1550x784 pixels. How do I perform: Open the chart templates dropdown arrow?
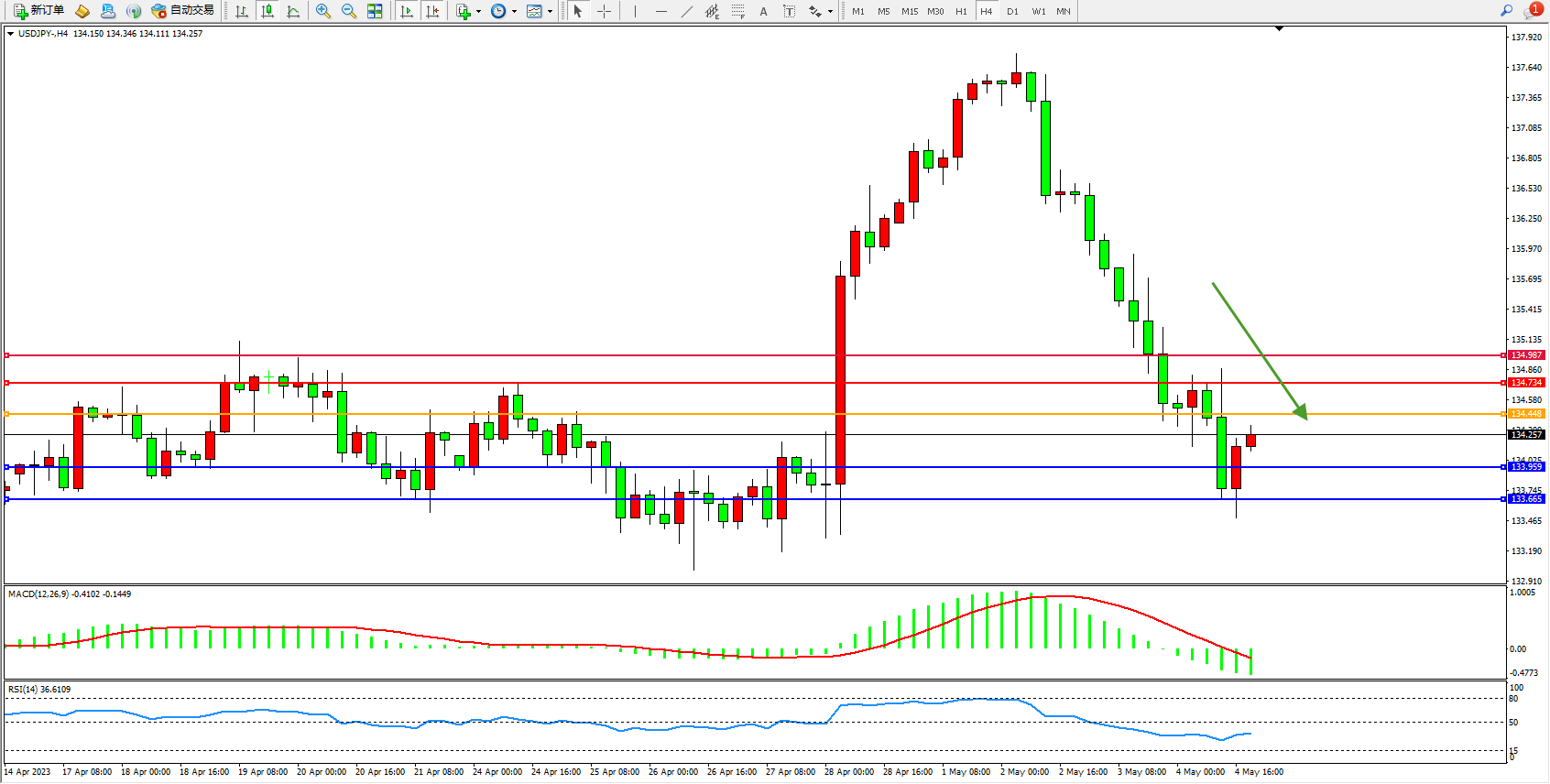(x=550, y=12)
